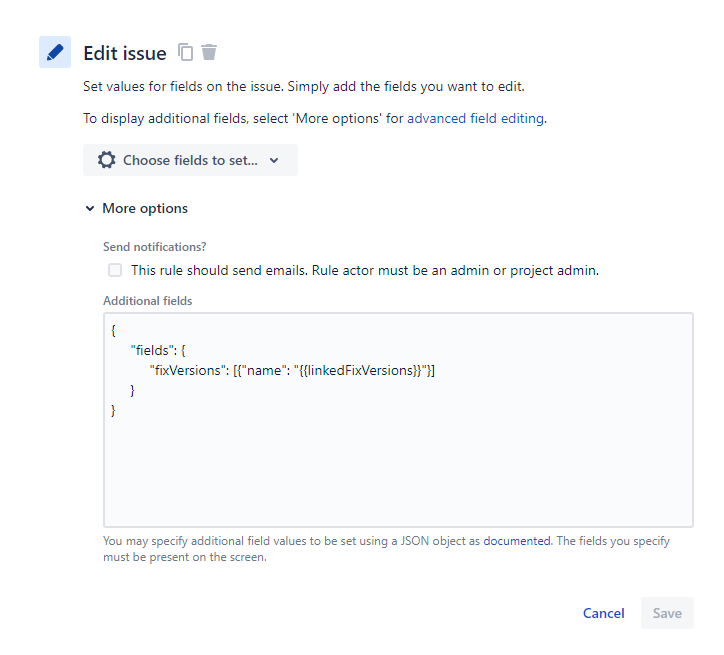Viewport: 724px width, 655px height.
Task: Open Choose fields to set… menu
Action: tap(190, 160)
